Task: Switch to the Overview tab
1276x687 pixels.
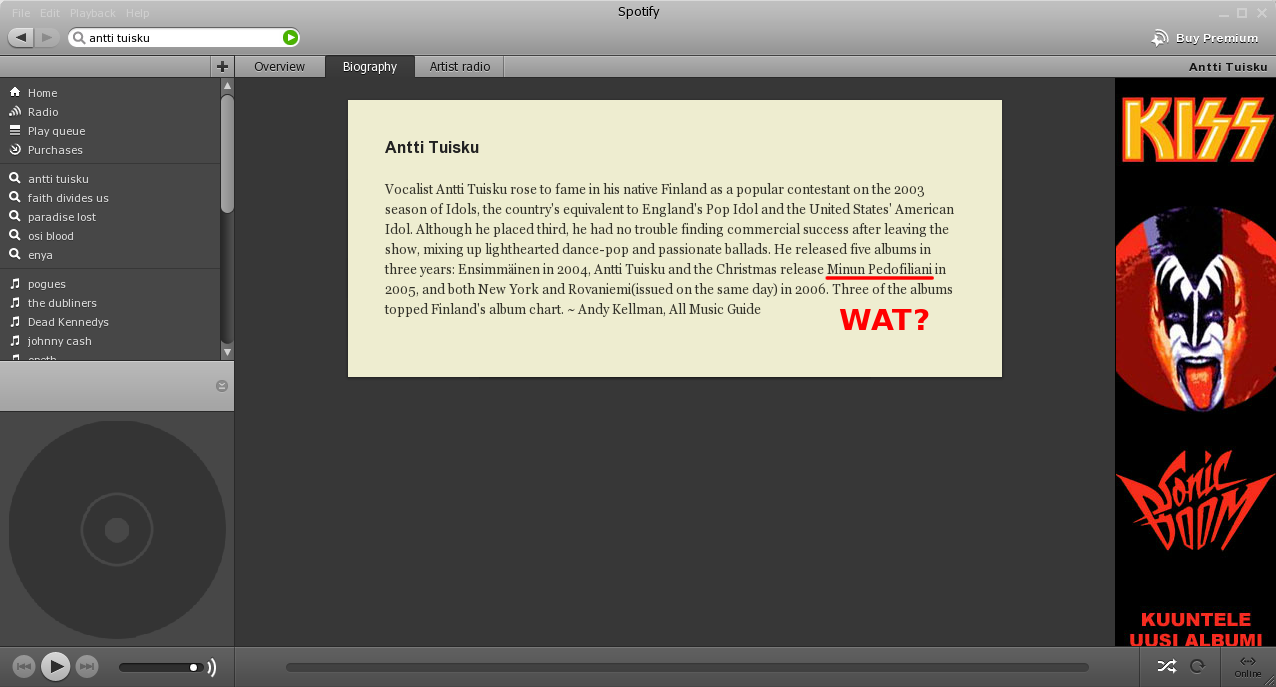Action: click(x=279, y=67)
